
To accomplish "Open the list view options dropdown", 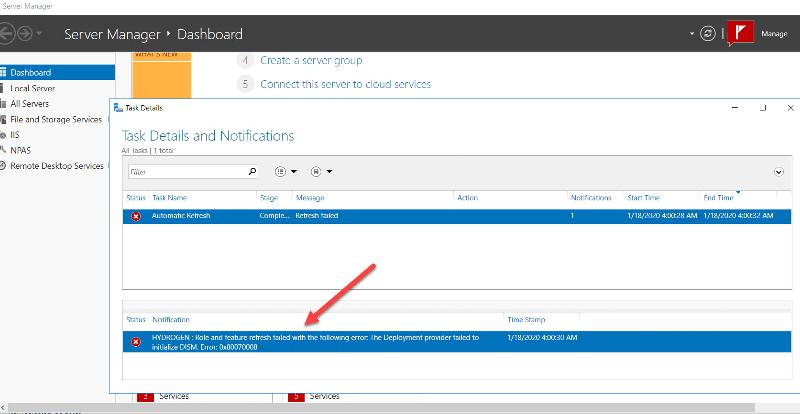I will click(285, 172).
